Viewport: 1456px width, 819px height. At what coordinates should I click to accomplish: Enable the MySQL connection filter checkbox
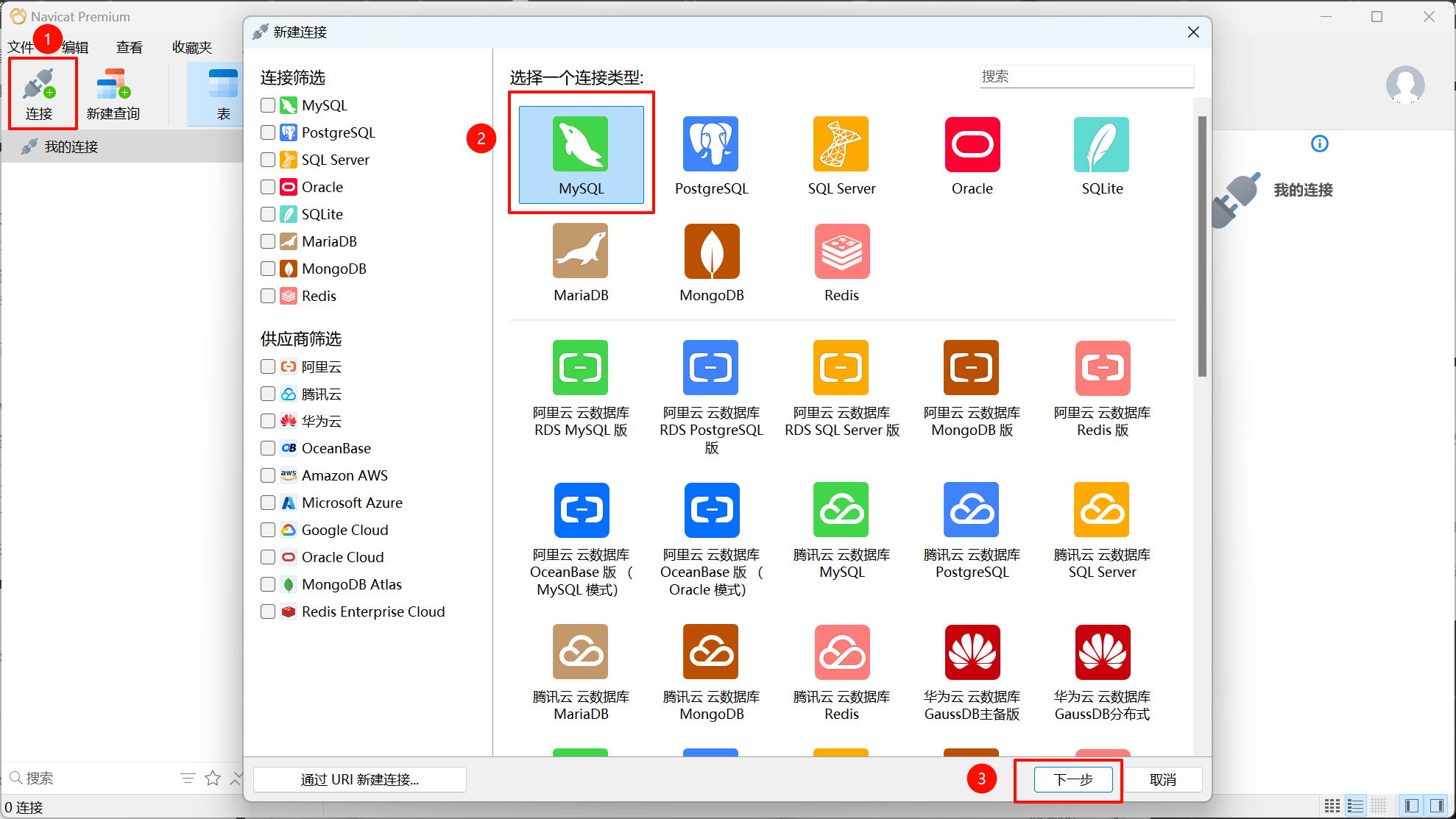(268, 105)
